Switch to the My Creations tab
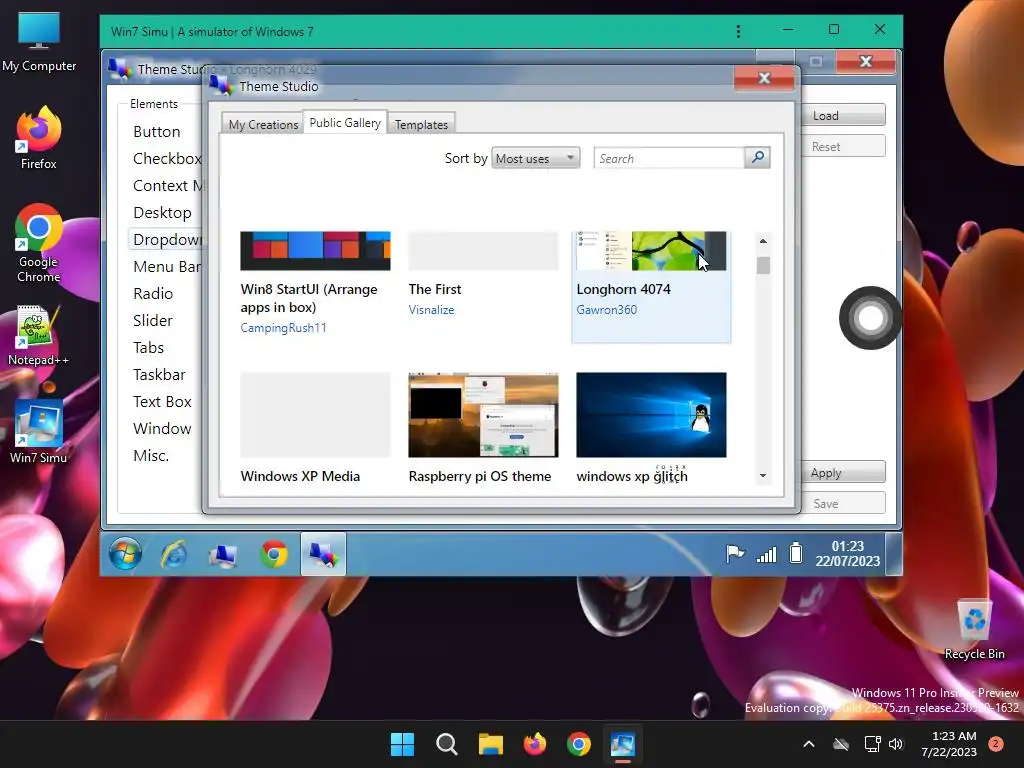Image resolution: width=1024 pixels, height=768 pixels. pos(263,124)
